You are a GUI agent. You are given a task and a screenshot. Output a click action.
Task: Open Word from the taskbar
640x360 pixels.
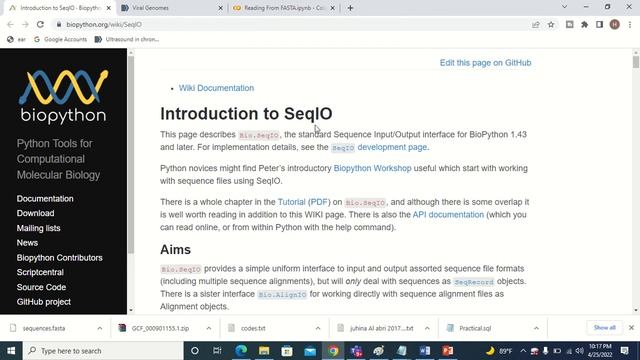pos(424,351)
